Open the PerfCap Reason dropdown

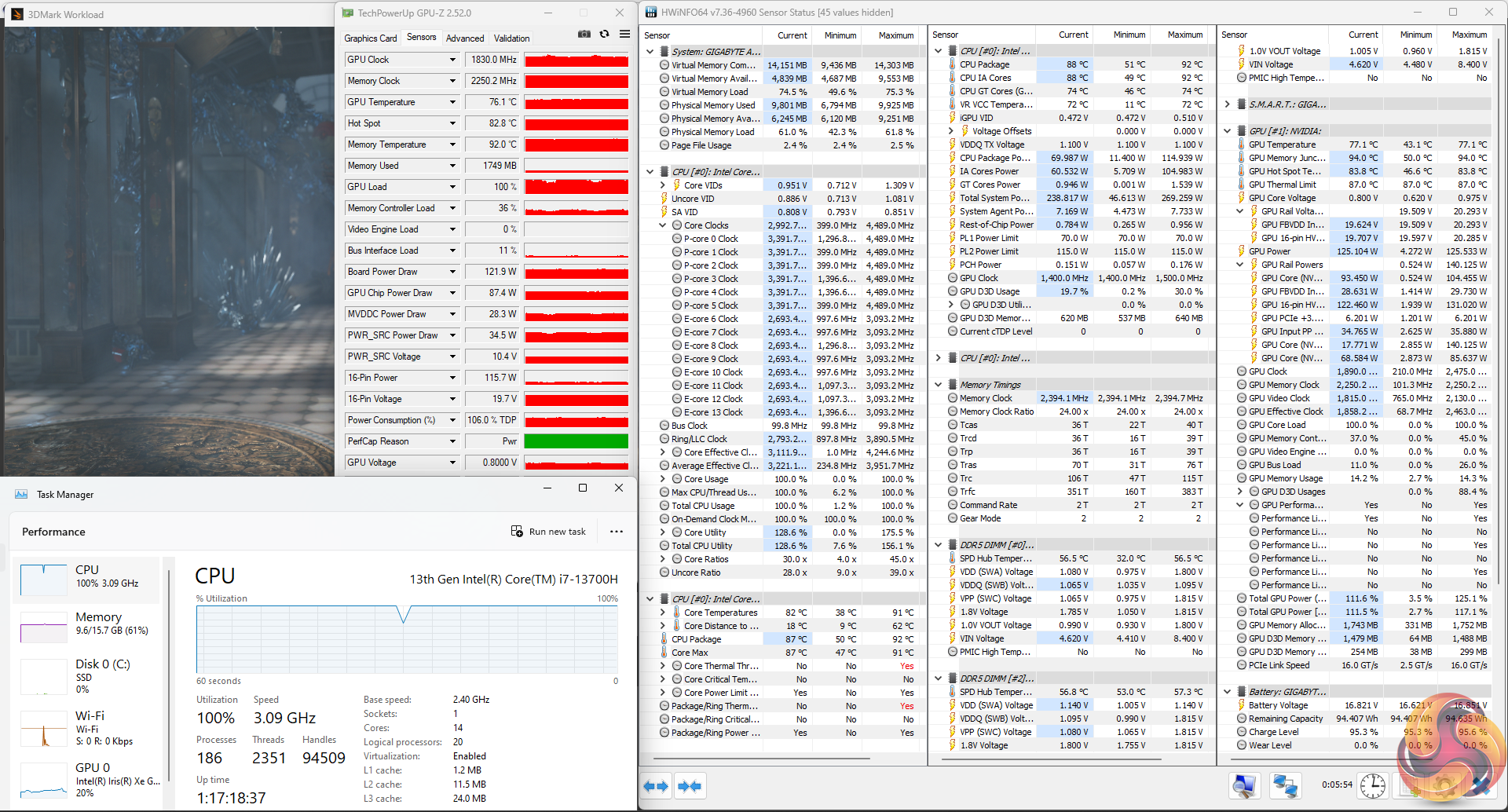452,441
